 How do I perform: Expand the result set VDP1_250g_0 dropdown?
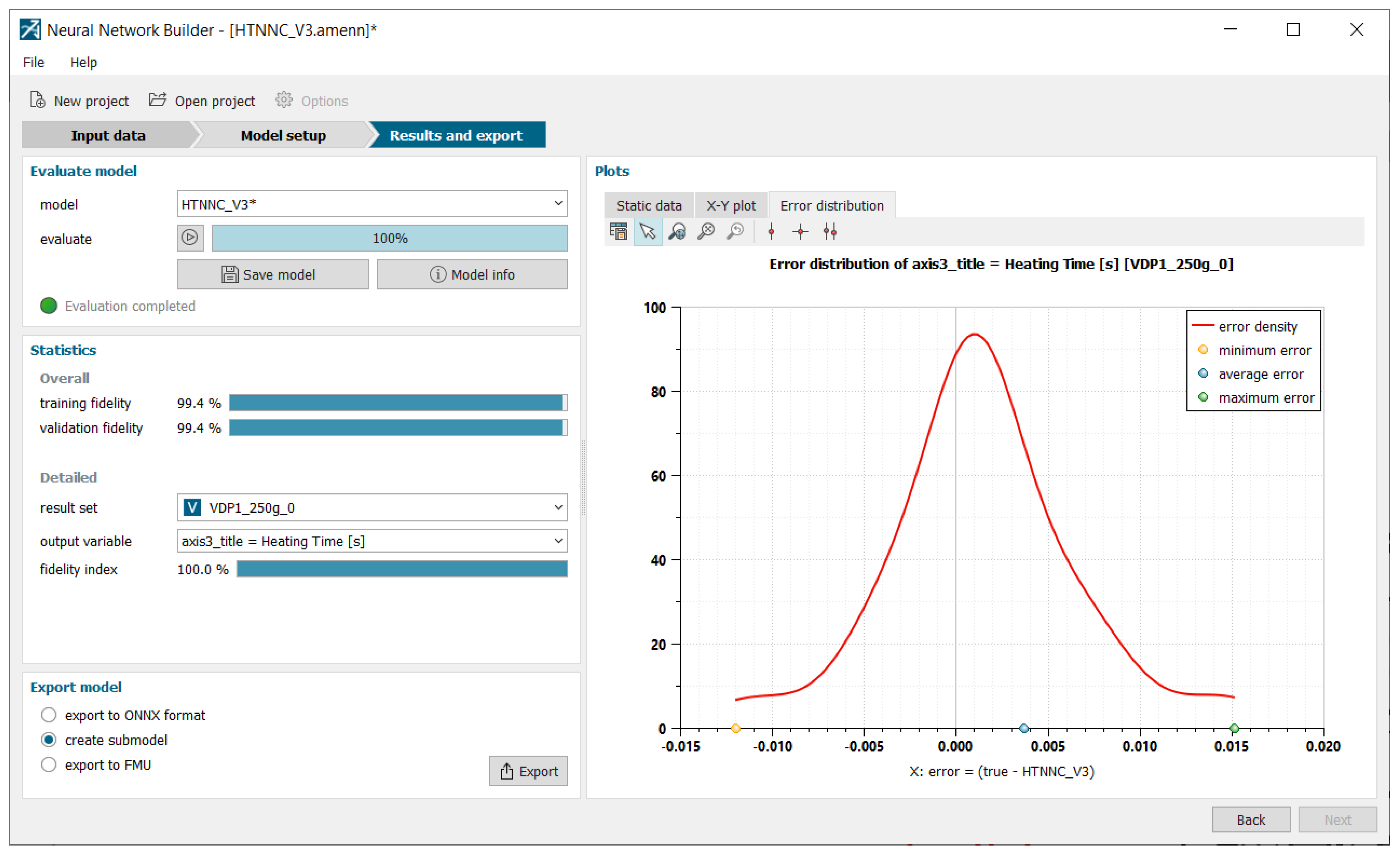click(x=372, y=508)
